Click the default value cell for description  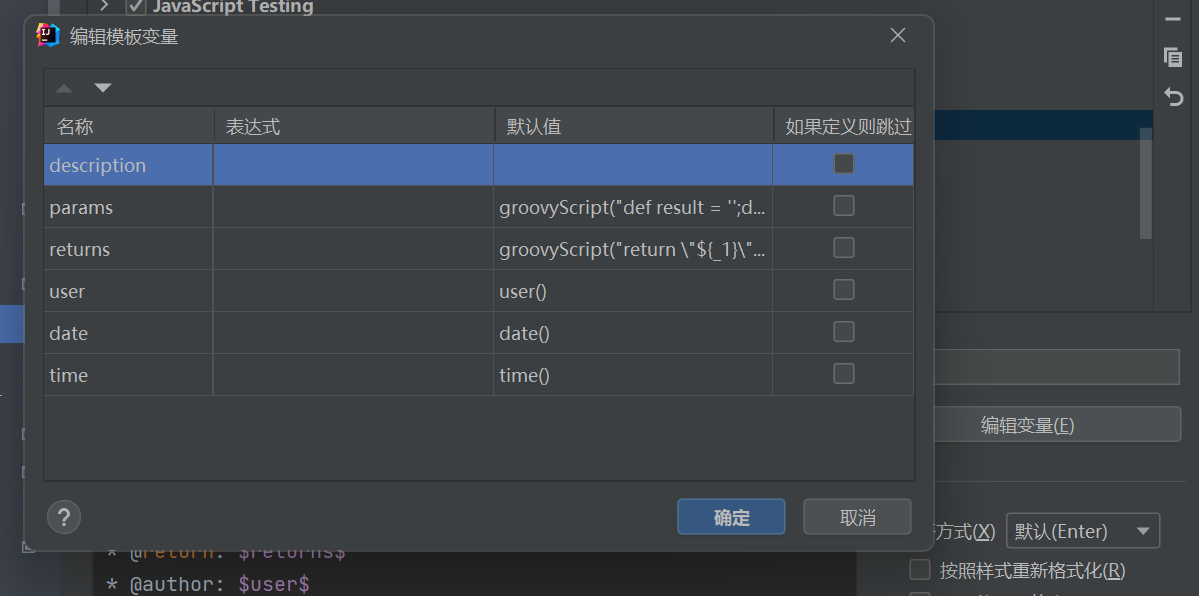[633, 165]
